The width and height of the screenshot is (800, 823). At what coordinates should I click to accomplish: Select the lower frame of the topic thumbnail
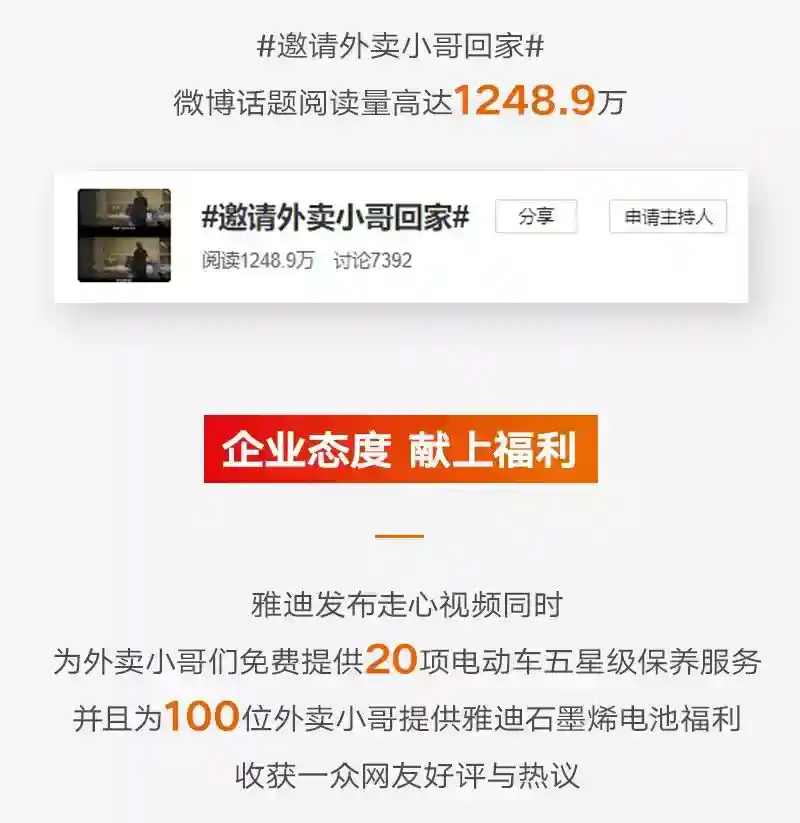click(124, 259)
